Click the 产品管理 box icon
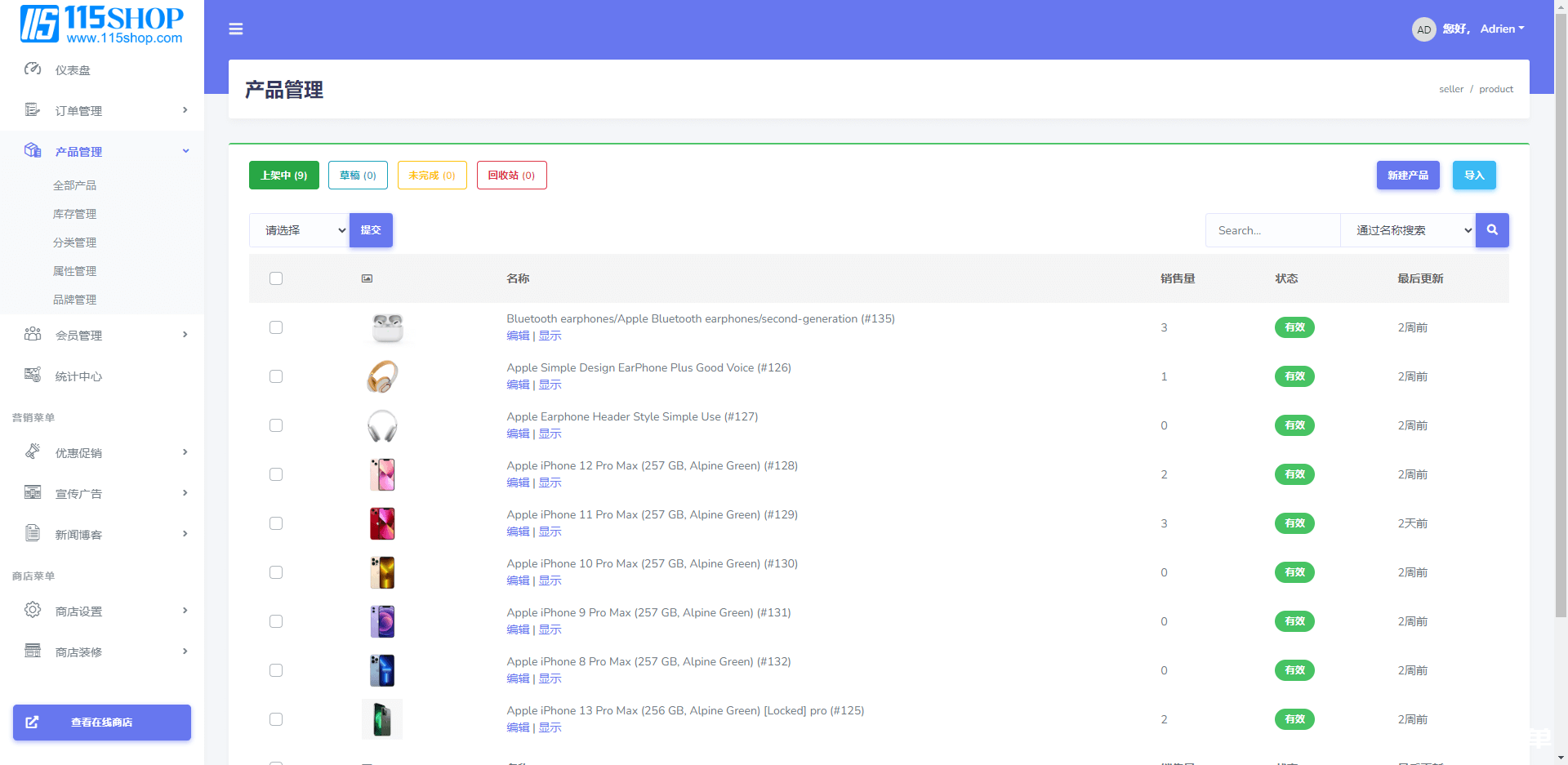This screenshot has width=1568, height=765. [33, 150]
